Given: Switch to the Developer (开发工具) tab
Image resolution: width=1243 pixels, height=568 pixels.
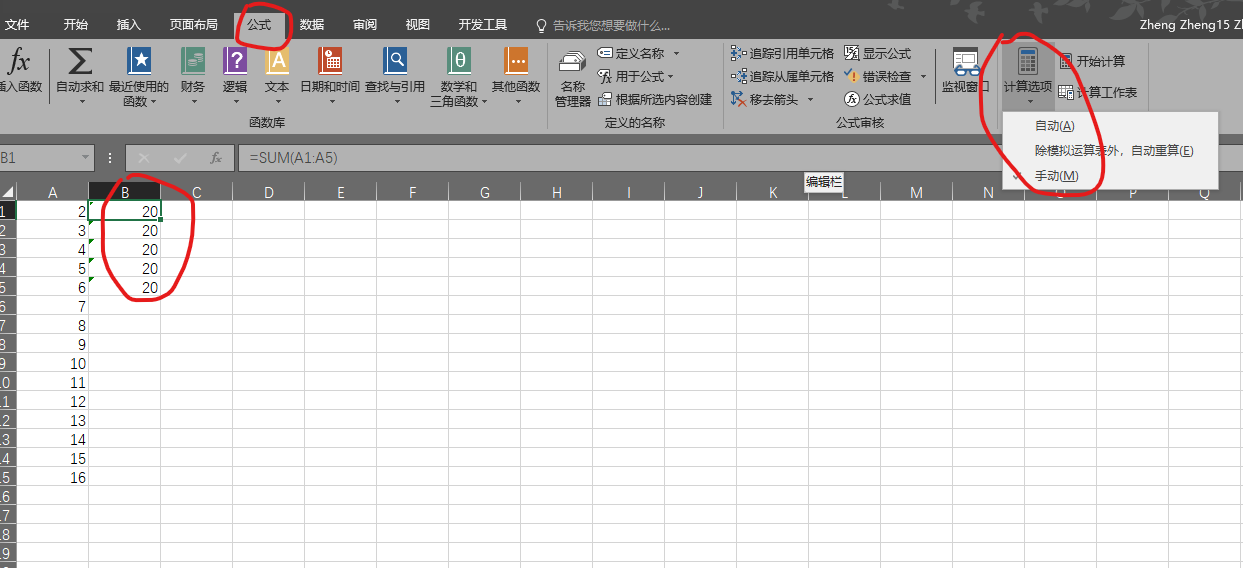Looking at the screenshot, I should tap(483, 24).
